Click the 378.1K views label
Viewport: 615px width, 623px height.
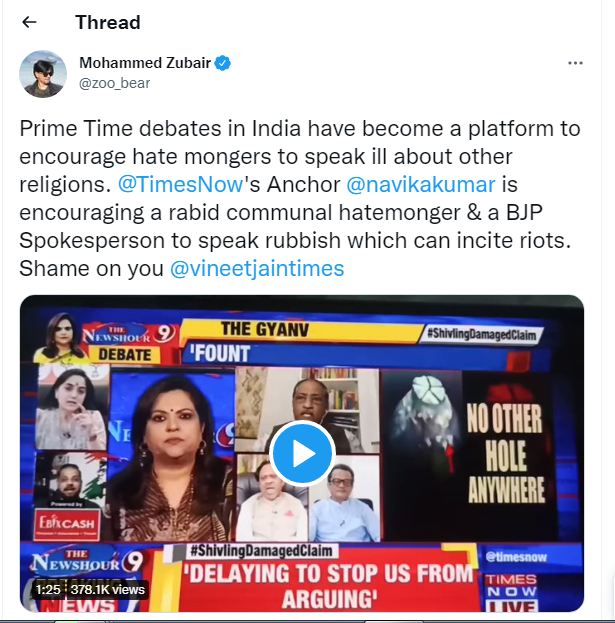pos(107,589)
